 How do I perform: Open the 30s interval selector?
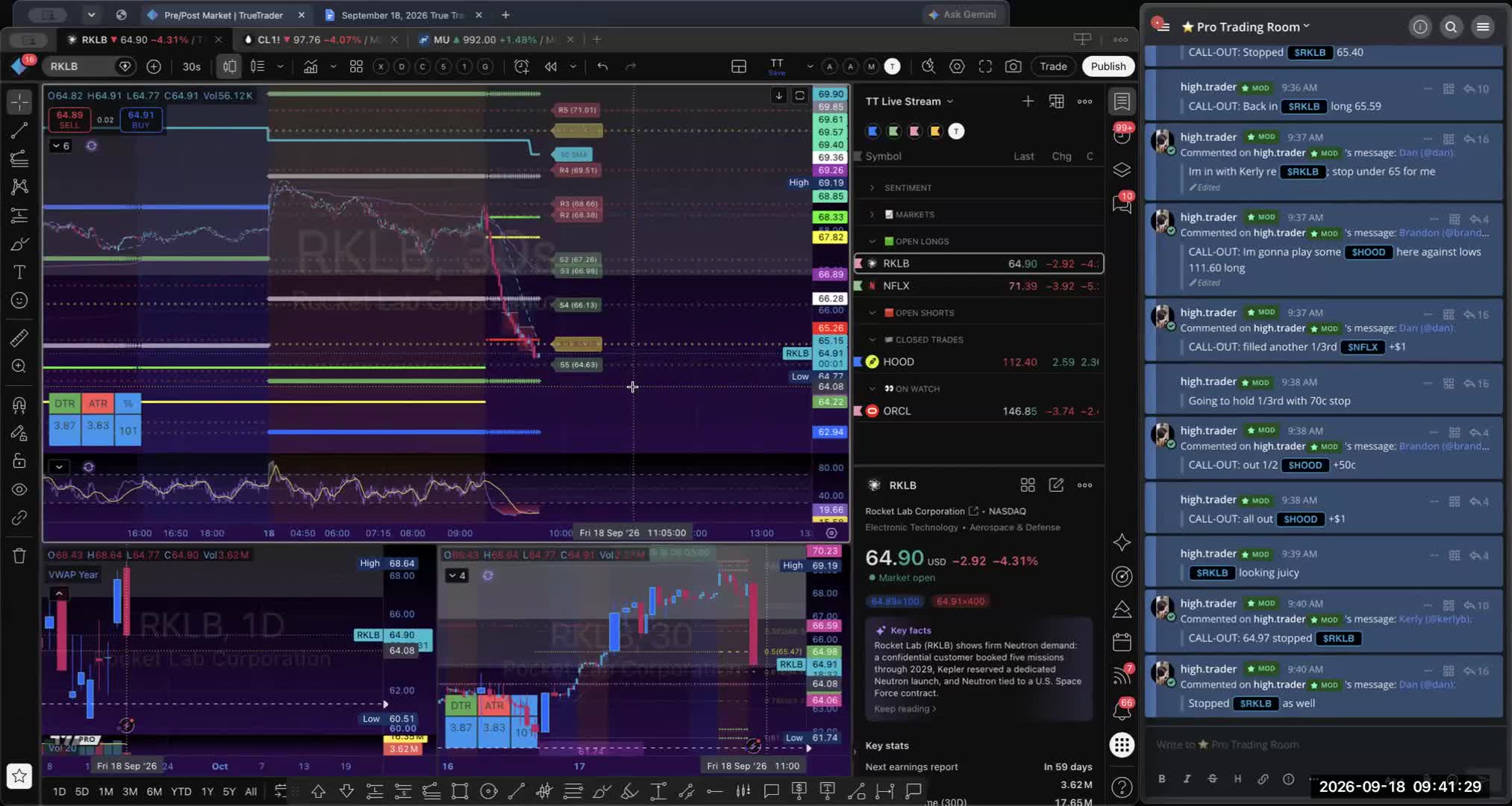[x=192, y=66]
